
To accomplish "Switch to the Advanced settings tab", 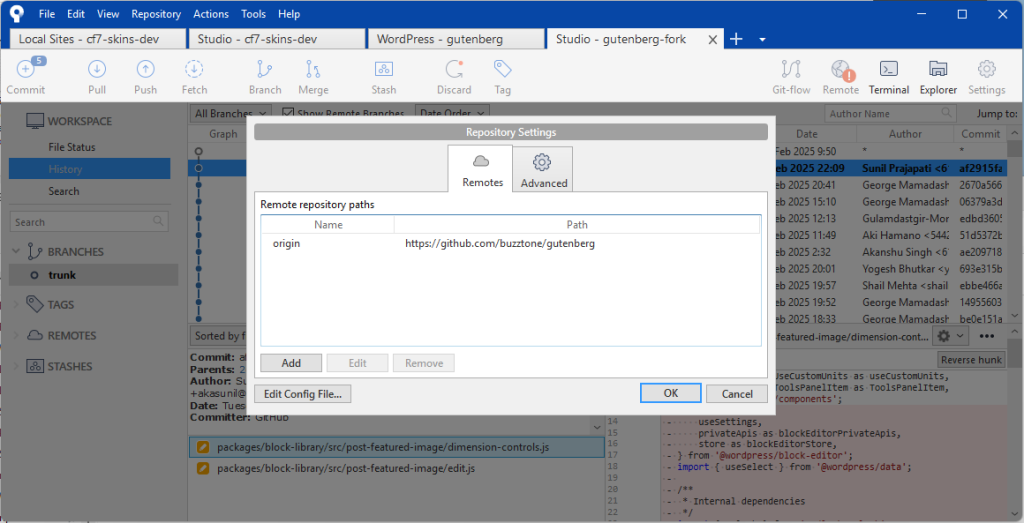I will click(x=543, y=170).
